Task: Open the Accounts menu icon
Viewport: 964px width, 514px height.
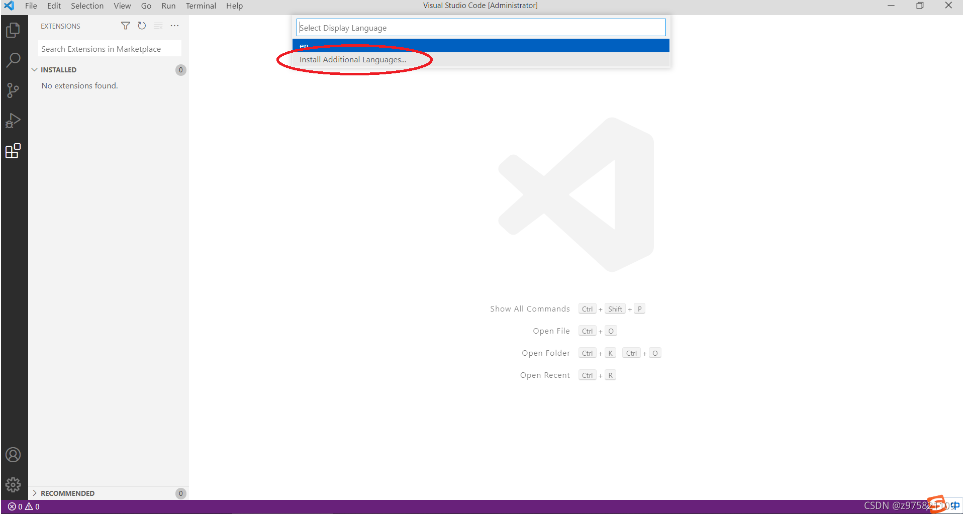Action: tap(13, 455)
